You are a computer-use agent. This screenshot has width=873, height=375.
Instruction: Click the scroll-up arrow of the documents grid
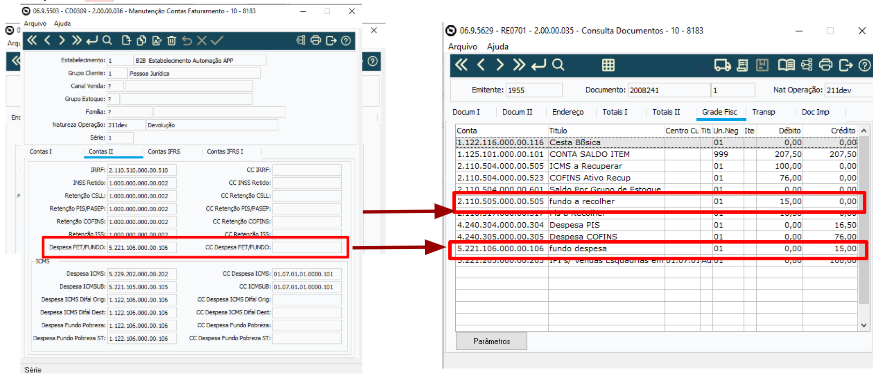click(x=864, y=130)
